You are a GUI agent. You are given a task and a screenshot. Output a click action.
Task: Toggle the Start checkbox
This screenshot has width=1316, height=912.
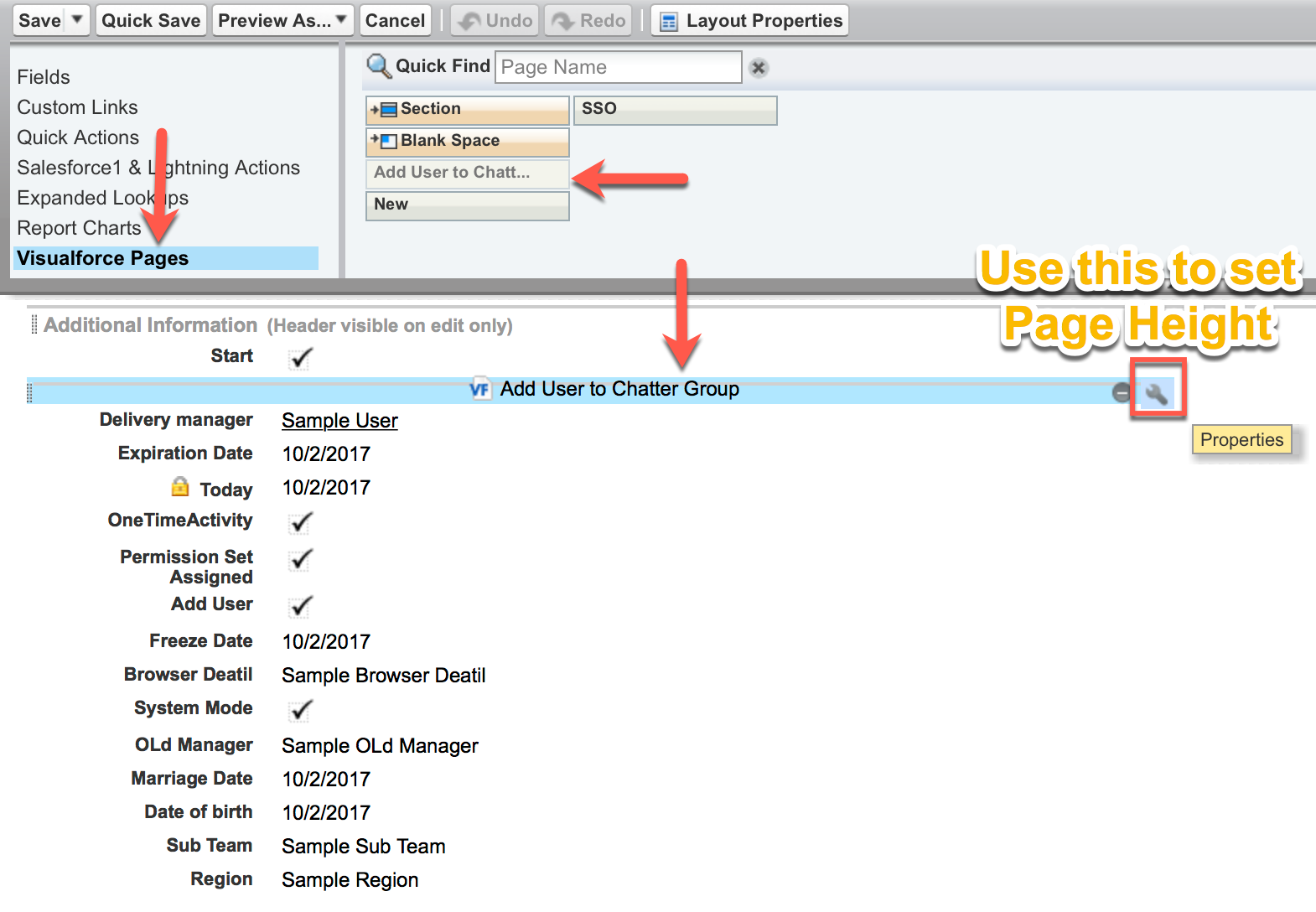300,358
